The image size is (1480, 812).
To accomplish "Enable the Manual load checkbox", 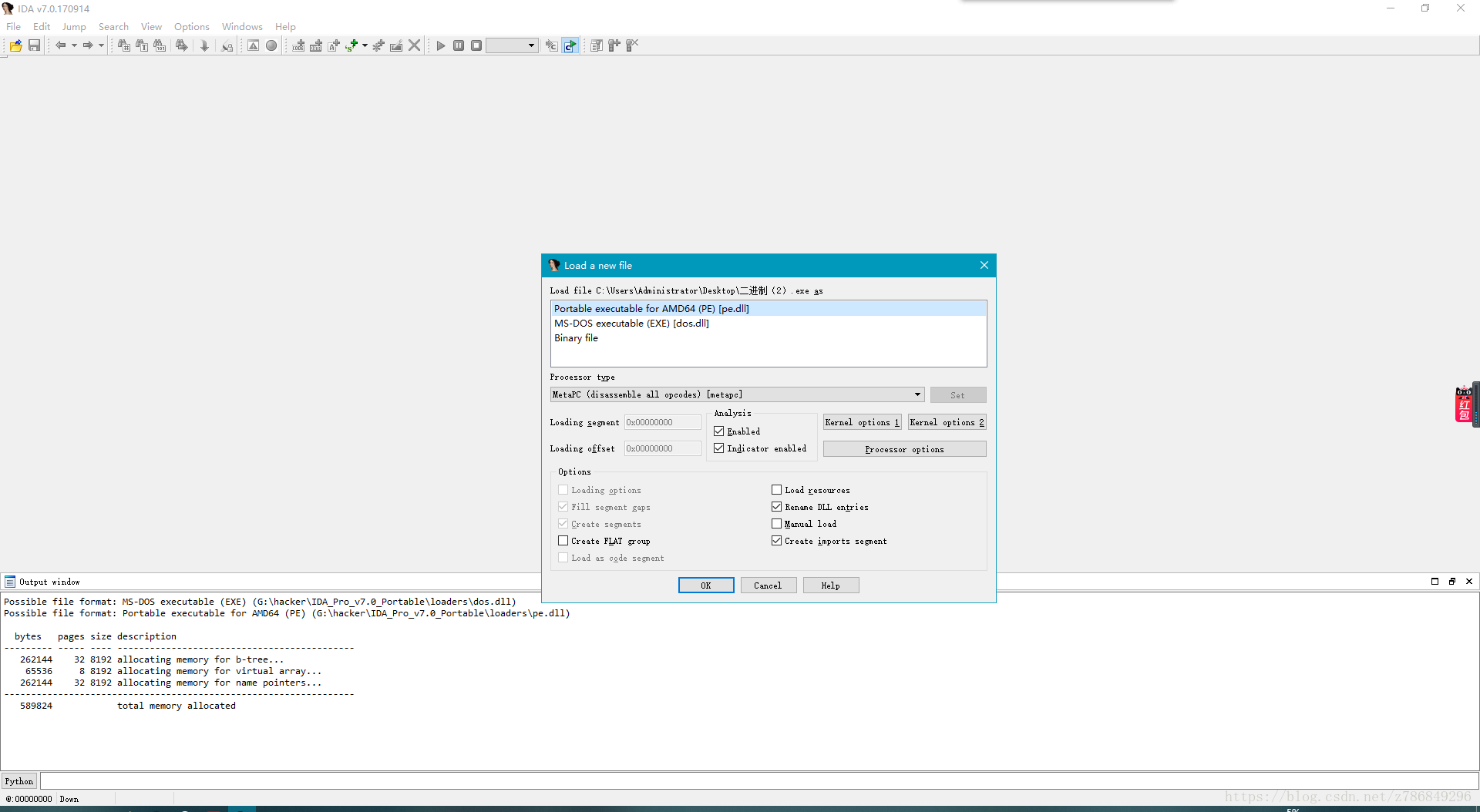I will [777, 524].
